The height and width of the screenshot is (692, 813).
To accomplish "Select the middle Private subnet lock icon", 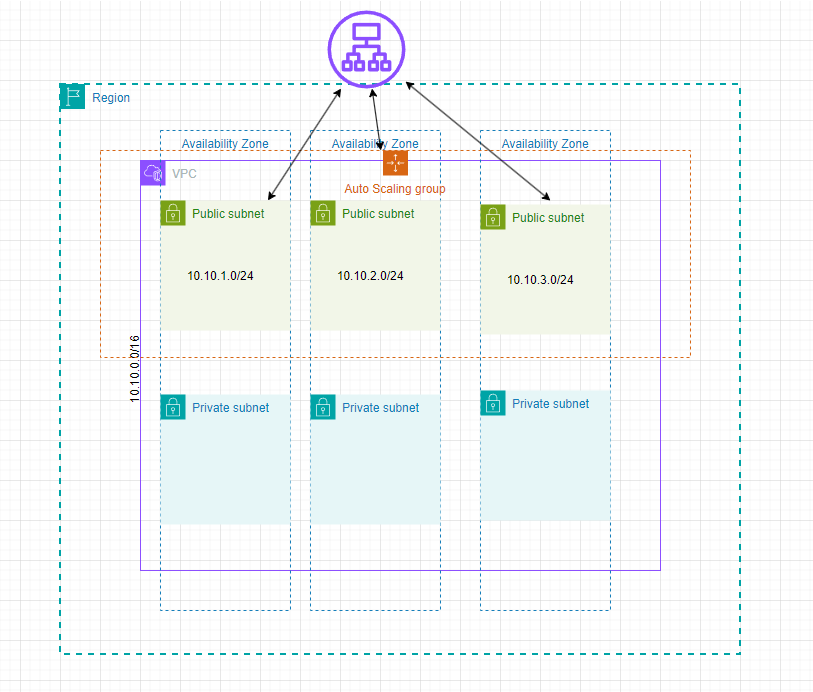I will tap(322, 407).
